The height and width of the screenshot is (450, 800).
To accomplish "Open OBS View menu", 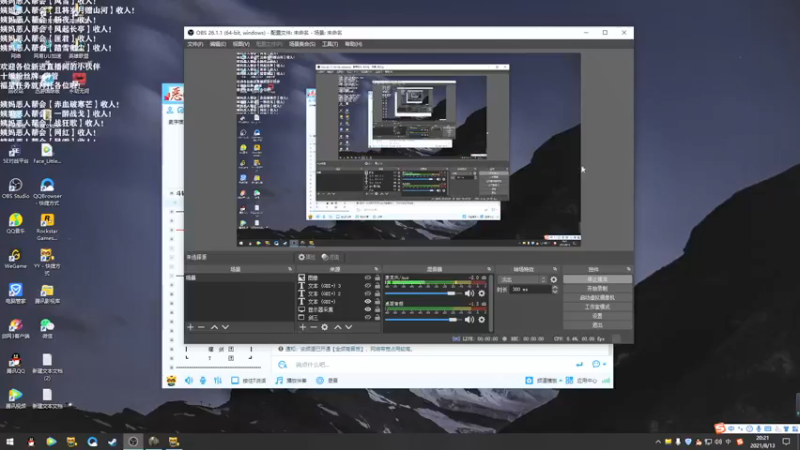I will pyautogui.click(x=241, y=44).
